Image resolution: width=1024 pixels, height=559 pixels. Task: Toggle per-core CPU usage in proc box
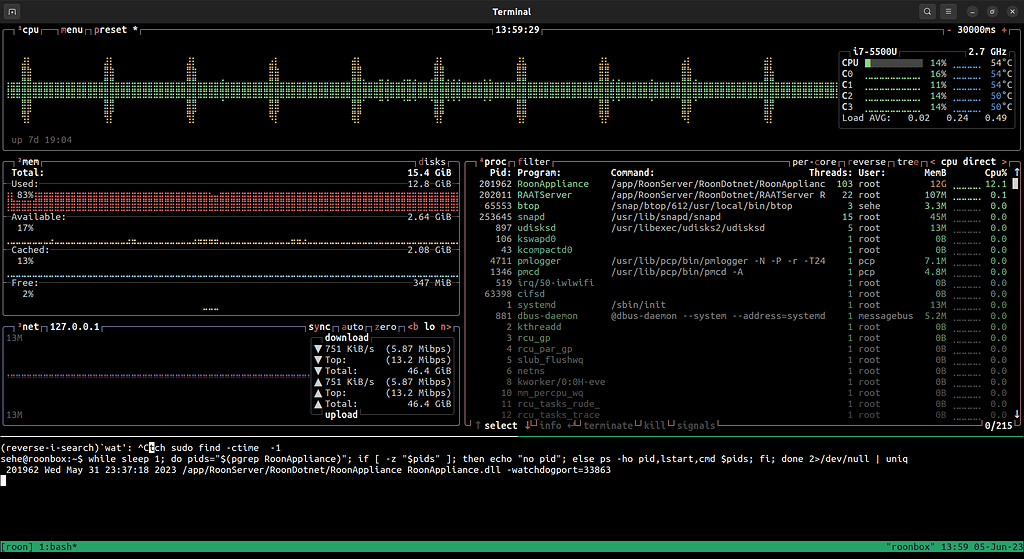[815, 161]
